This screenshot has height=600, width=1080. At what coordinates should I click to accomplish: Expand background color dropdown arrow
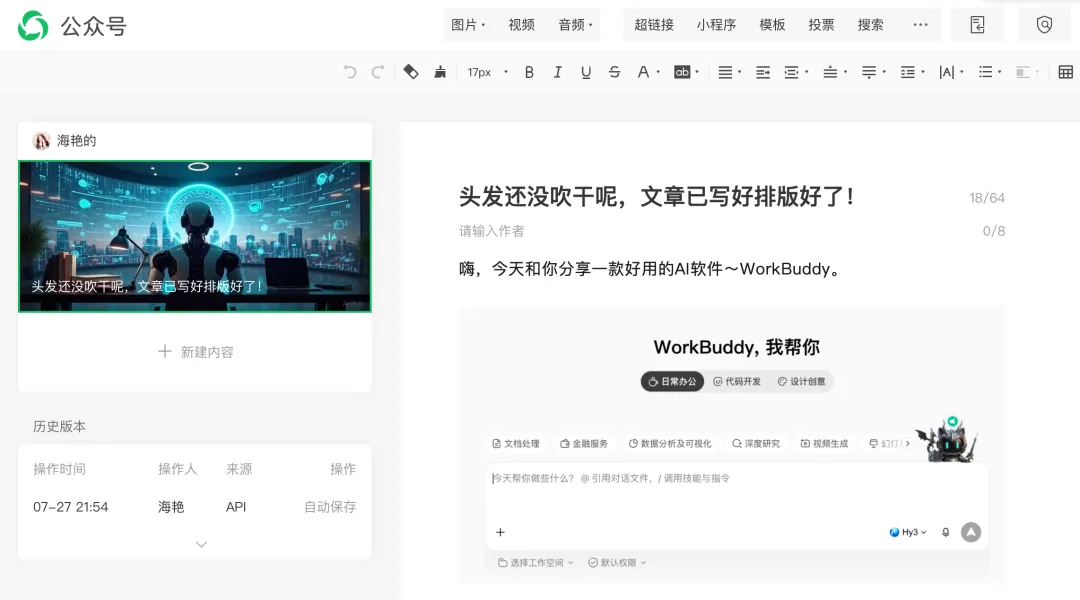pyautogui.click(x=697, y=72)
